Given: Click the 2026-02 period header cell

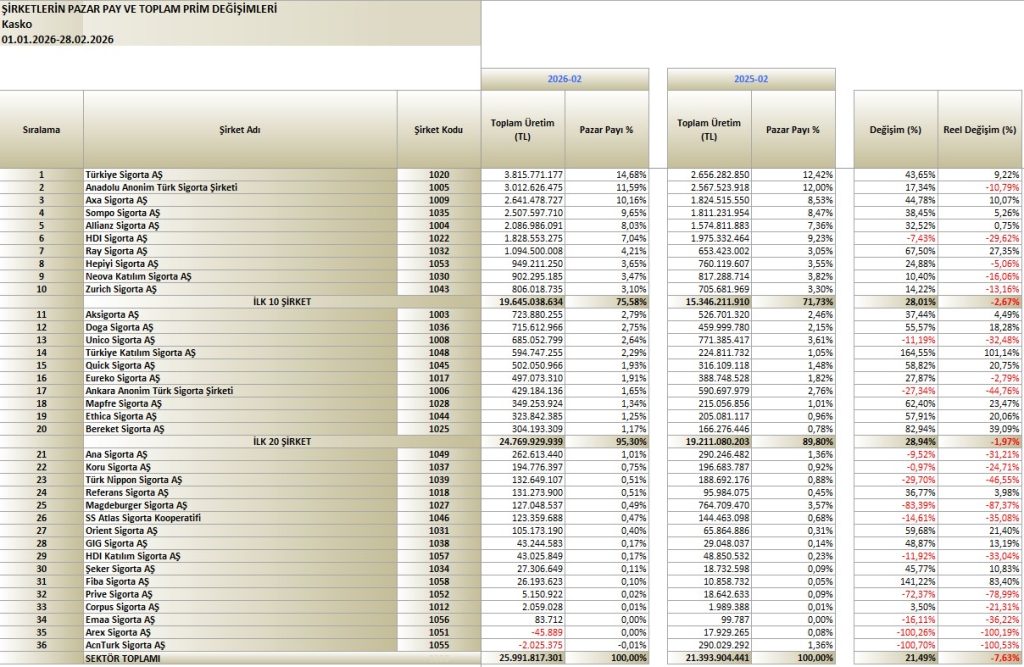Looking at the screenshot, I should coord(565,78).
